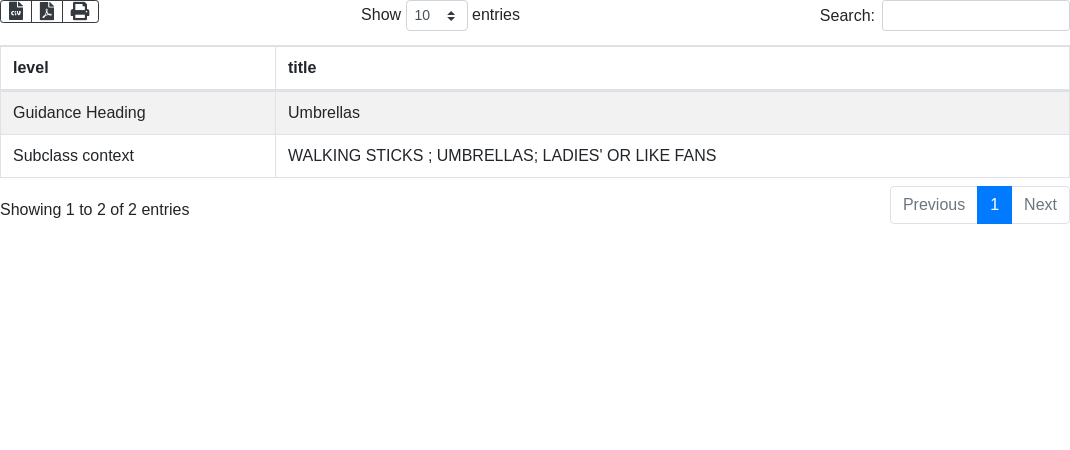Export the table as PDF
The height and width of the screenshot is (450, 1070).
pyautogui.click(x=47, y=11)
